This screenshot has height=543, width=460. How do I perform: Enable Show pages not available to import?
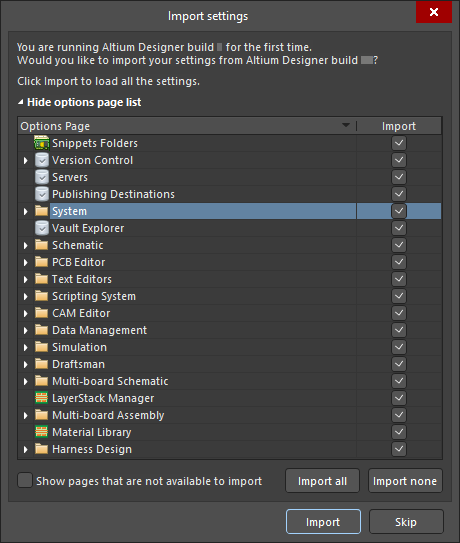click(x=25, y=480)
